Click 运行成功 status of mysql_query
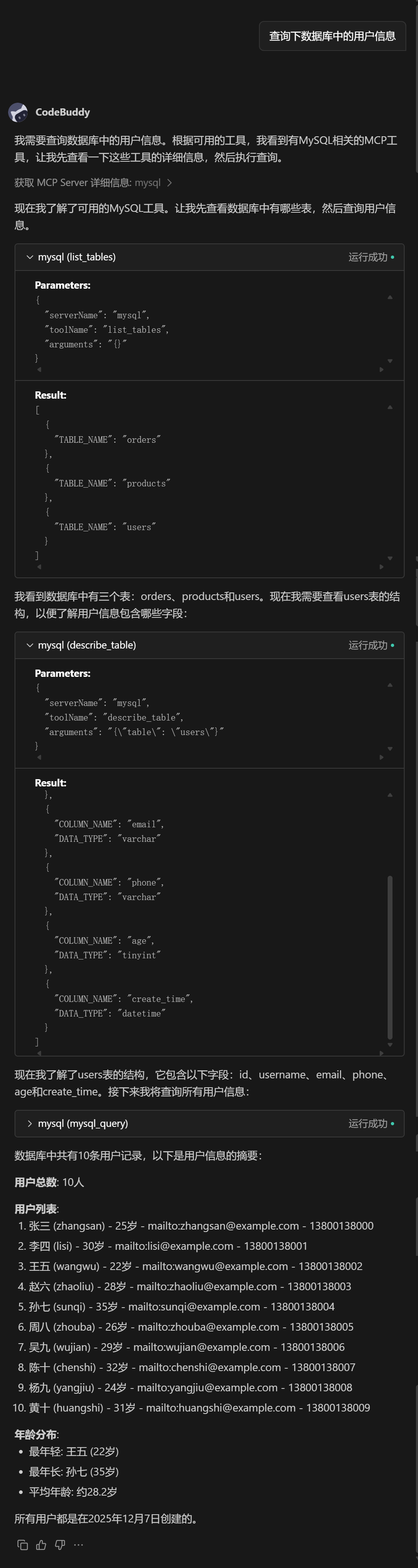418x1568 pixels. click(371, 1124)
